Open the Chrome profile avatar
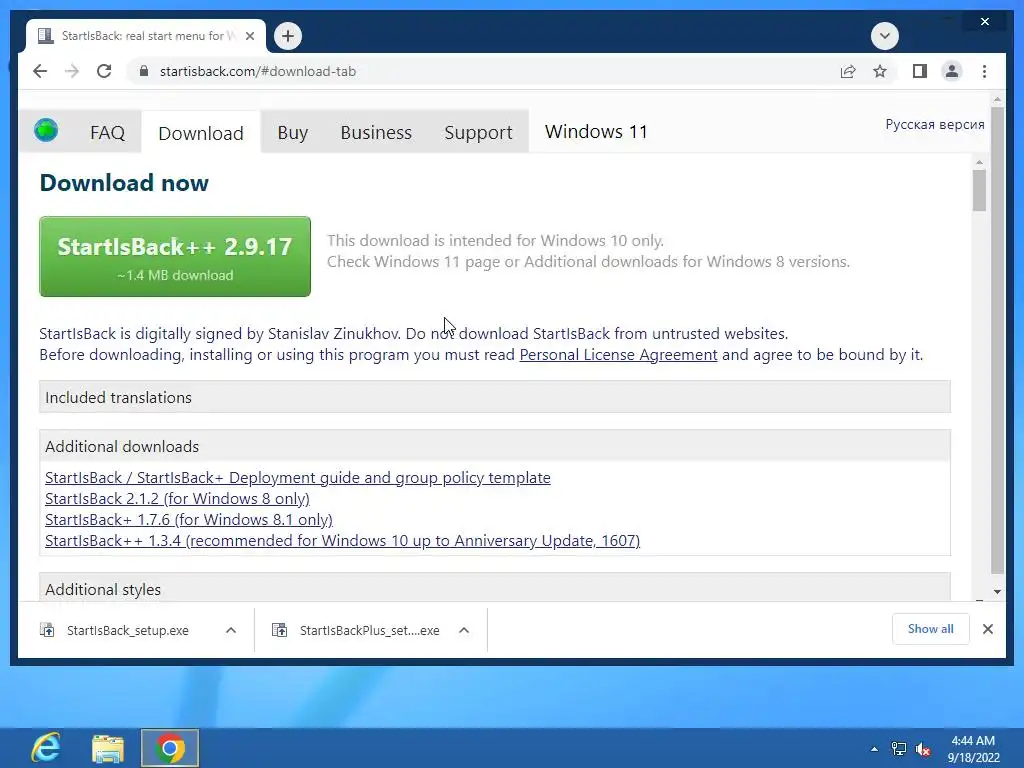 point(952,71)
